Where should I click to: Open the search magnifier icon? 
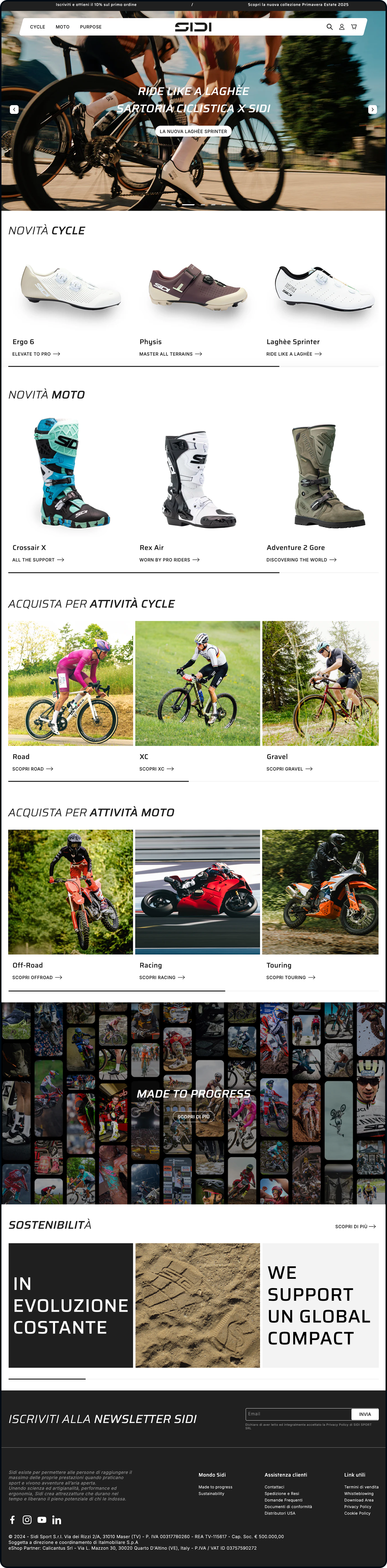click(329, 27)
